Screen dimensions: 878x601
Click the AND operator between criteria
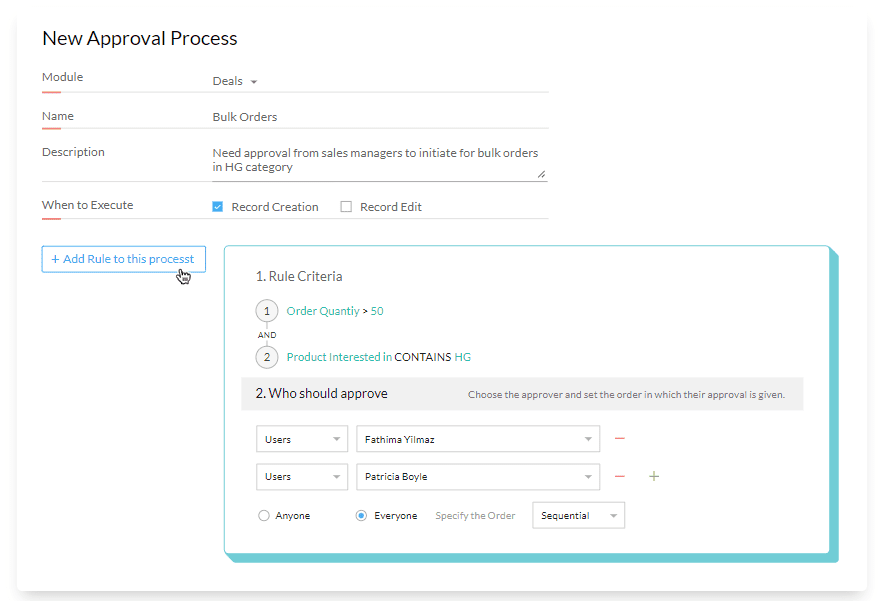click(267, 335)
